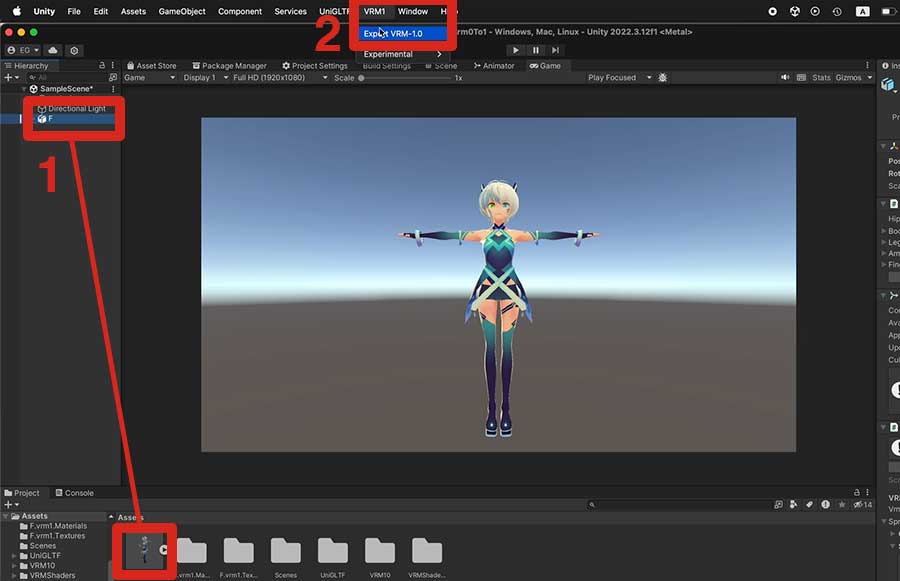Switch to the Console tab
The height and width of the screenshot is (581, 900).
pyautogui.click(x=75, y=493)
